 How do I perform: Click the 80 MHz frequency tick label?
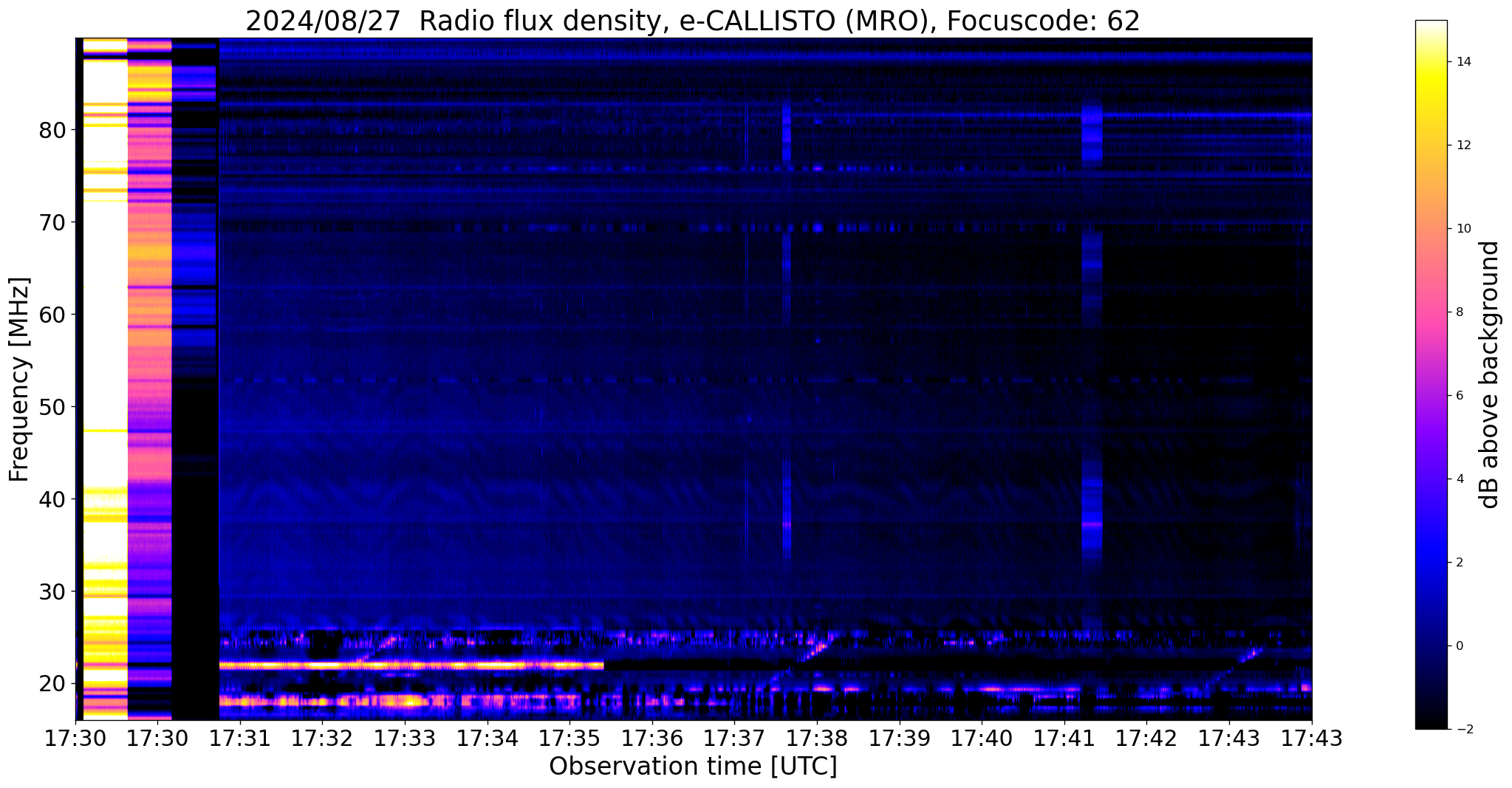[52, 131]
